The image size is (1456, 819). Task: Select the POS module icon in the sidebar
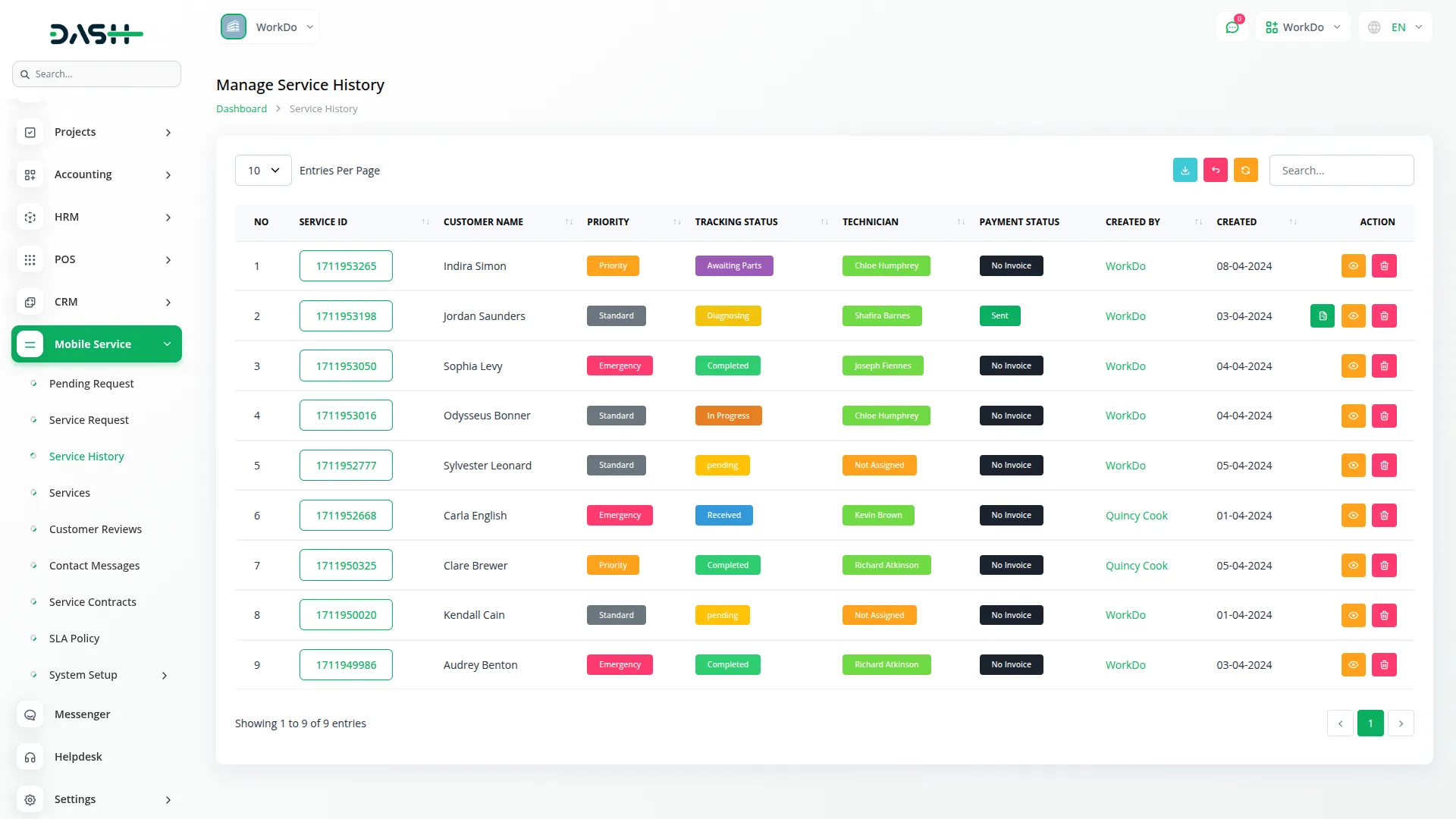(30, 259)
